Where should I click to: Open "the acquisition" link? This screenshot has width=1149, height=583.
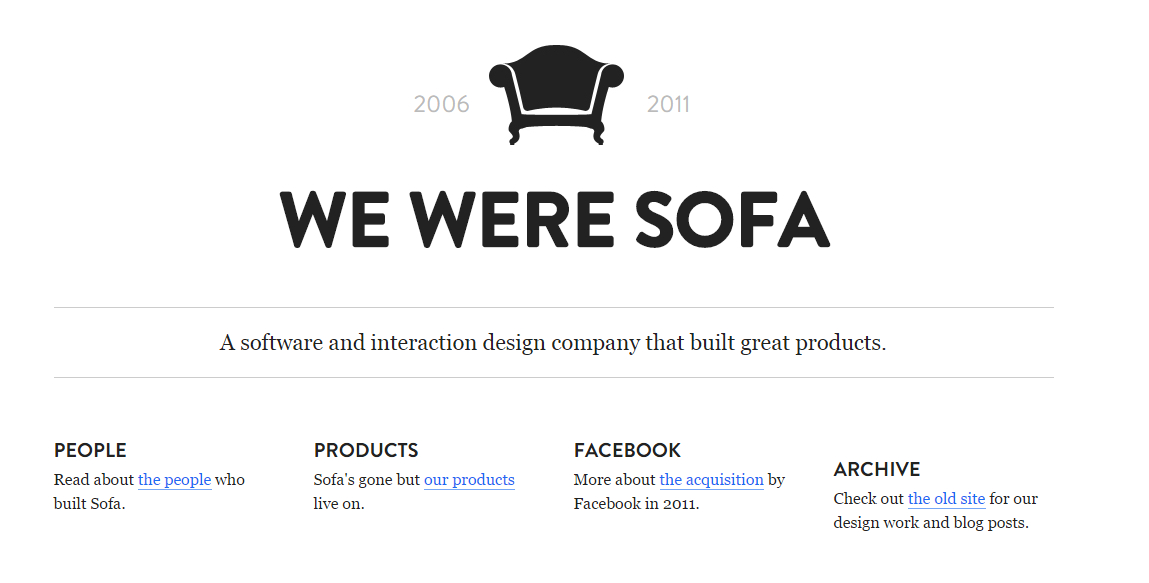point(711,480)
